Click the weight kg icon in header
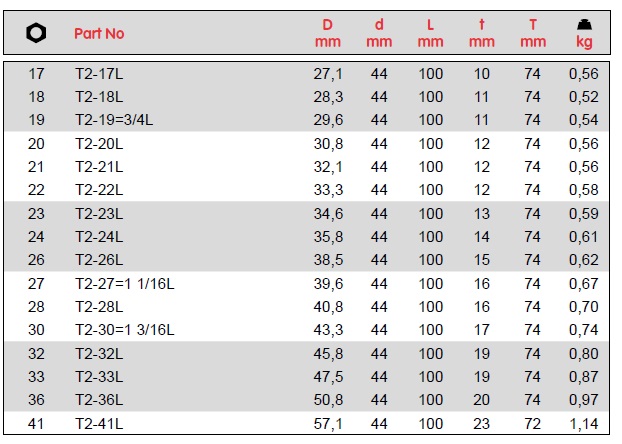 584,24
